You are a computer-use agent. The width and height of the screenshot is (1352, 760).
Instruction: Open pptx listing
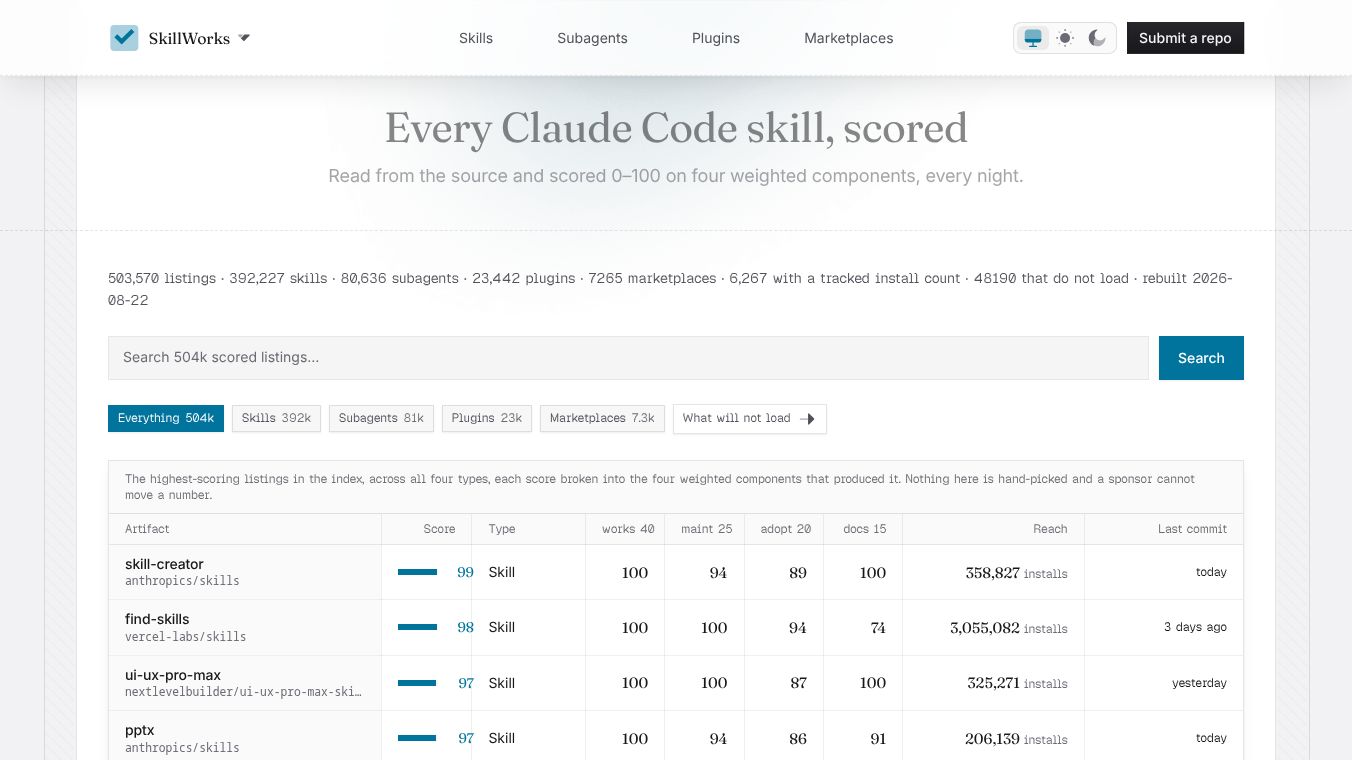[140, 731]
